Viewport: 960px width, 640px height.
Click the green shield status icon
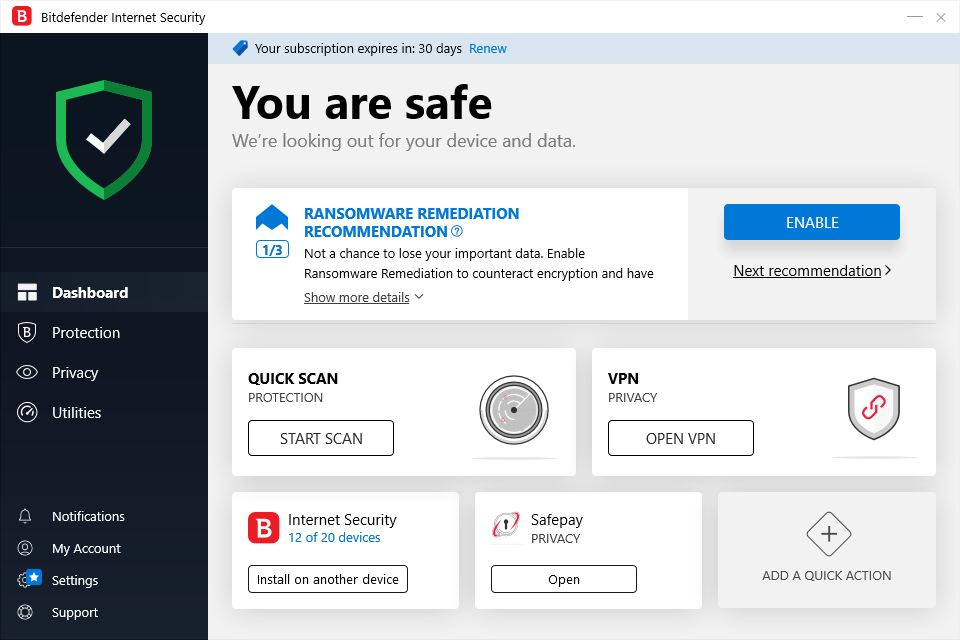pos(104,140)
